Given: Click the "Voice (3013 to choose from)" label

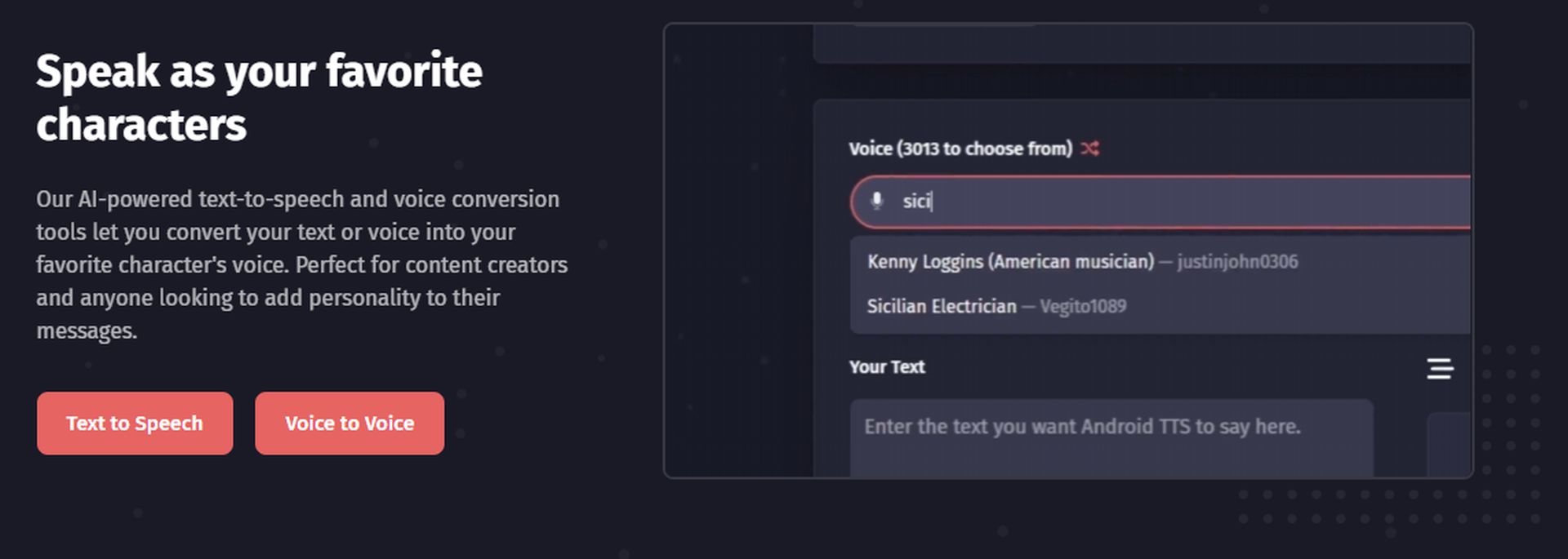Looking at the screenshot, I should (960, 149).
